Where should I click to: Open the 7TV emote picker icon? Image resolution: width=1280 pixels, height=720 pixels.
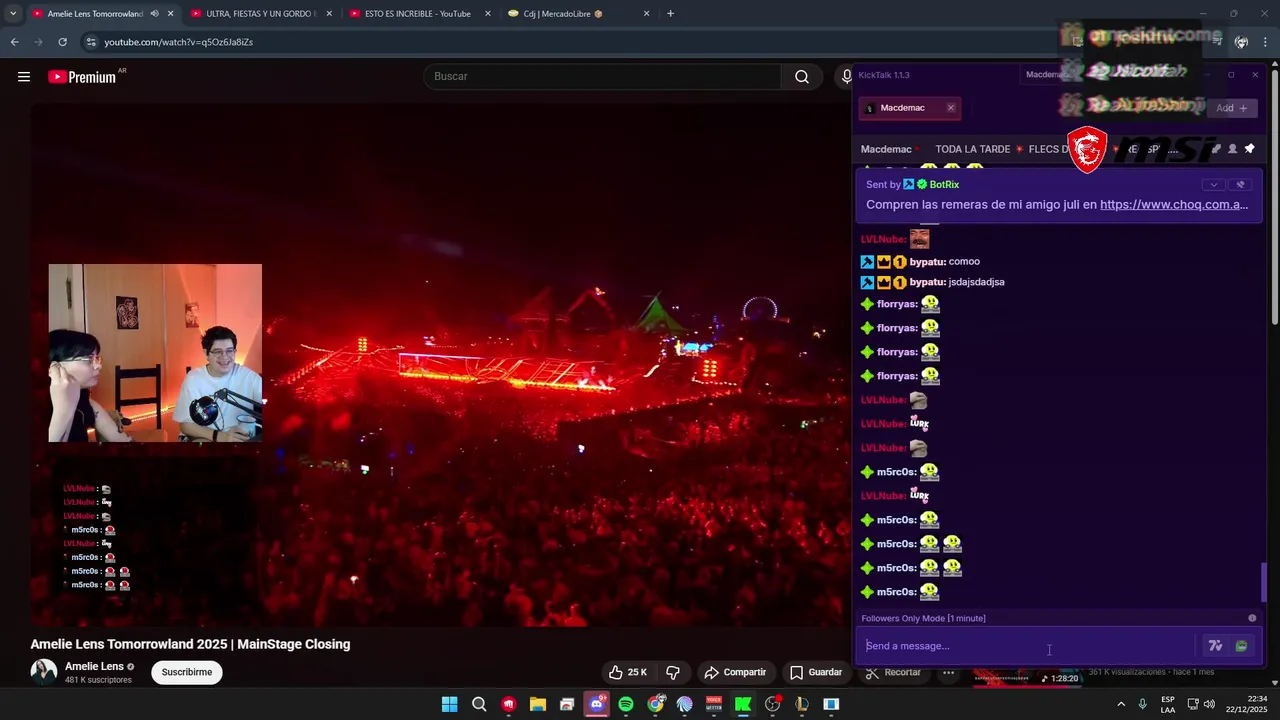tap(1215, 646)
